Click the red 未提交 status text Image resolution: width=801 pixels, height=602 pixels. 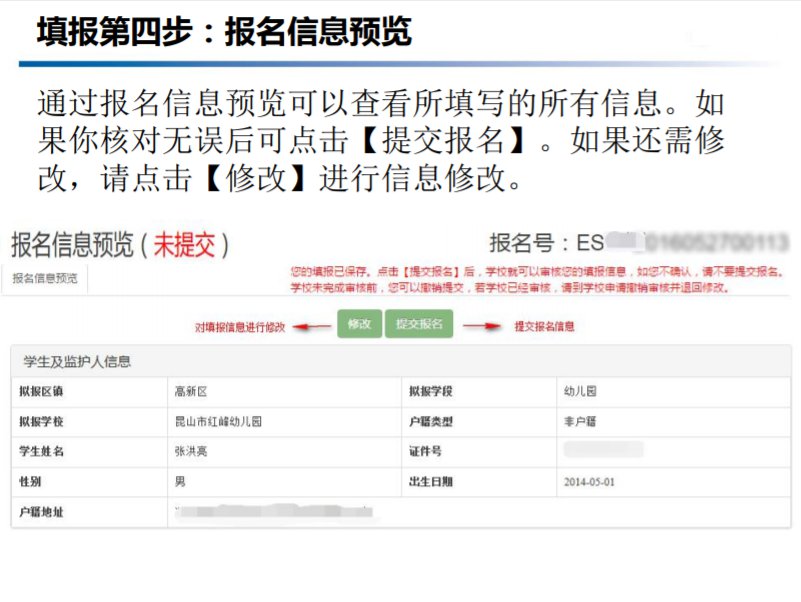tap(184, 245)
